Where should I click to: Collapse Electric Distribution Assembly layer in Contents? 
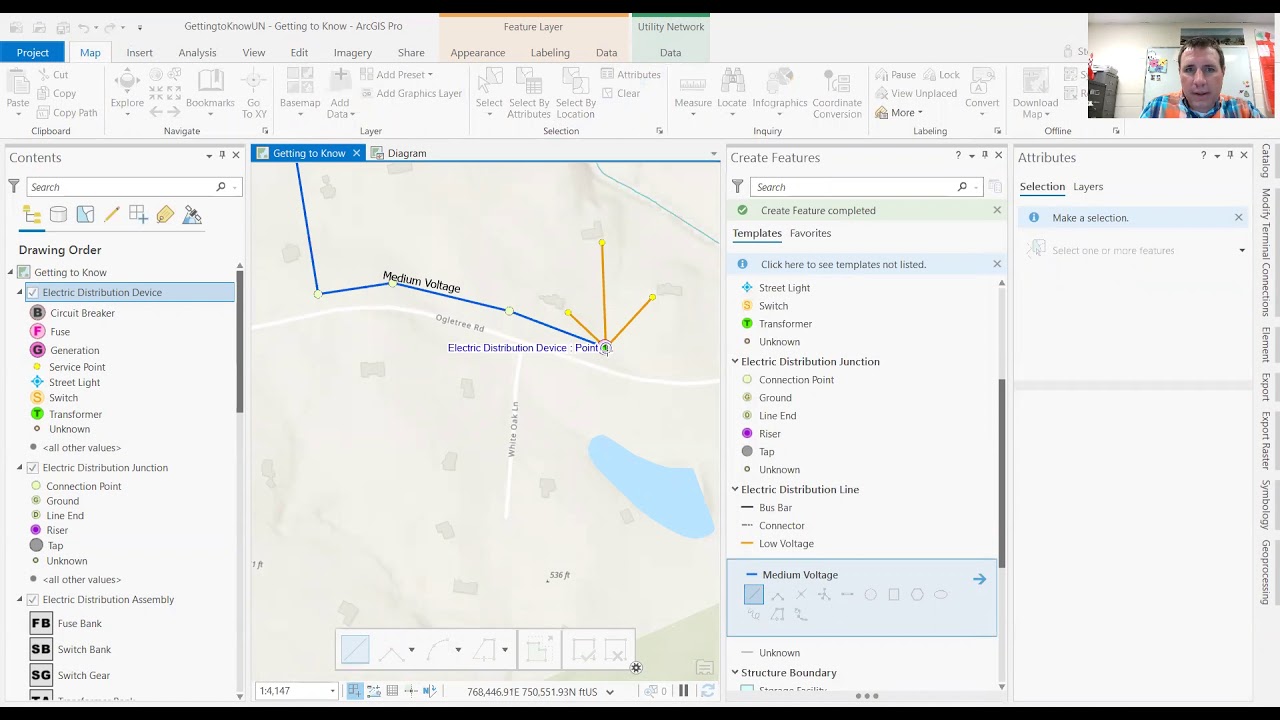pyautogui.click(x=19, y=600)
